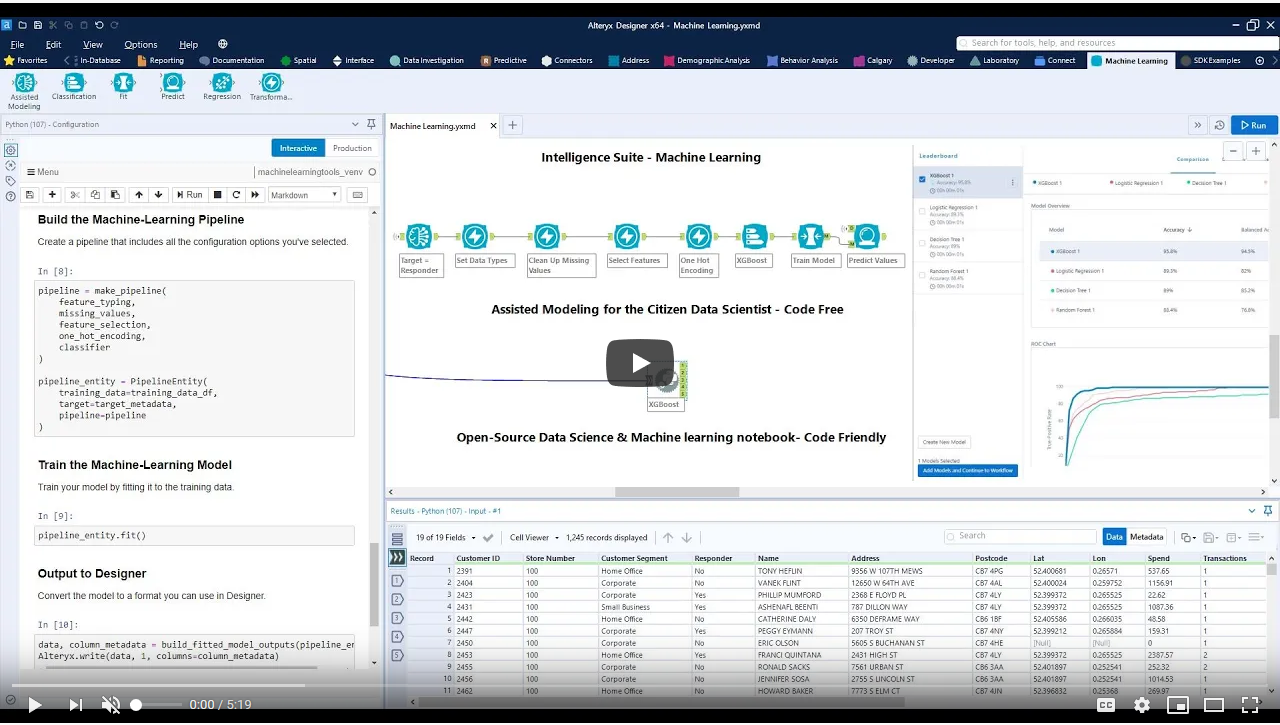Unmute the video player

(x=111, y=704)
